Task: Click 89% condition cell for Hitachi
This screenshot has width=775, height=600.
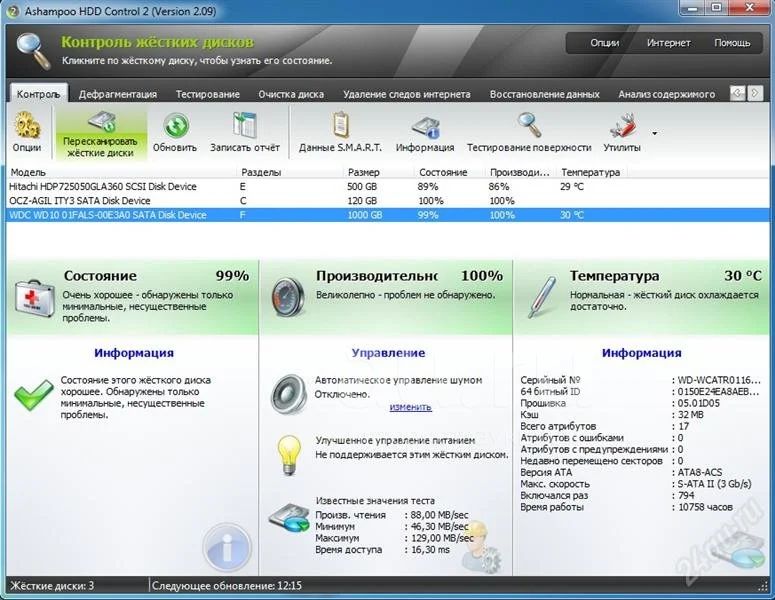Action: [x=428, y=187]
